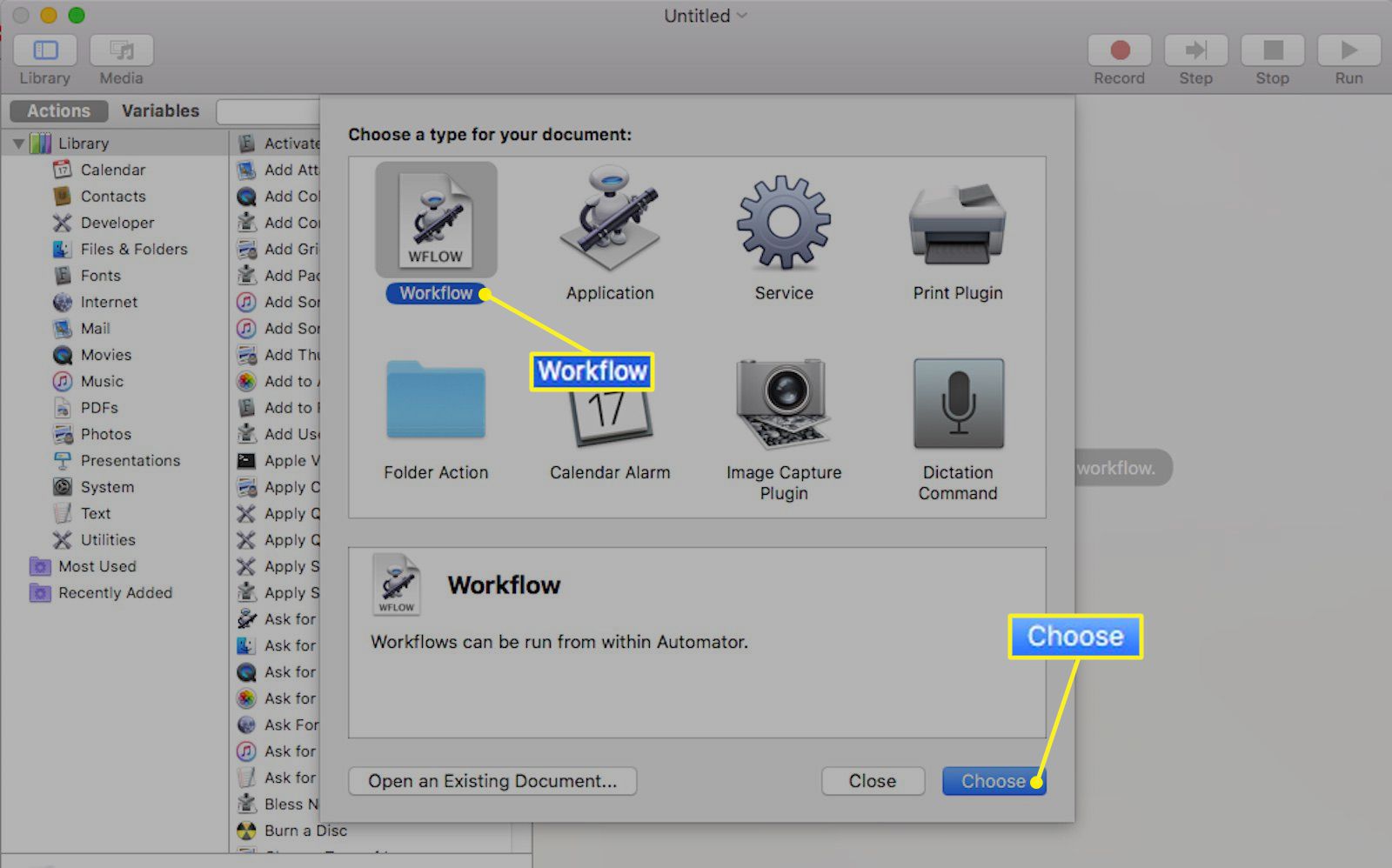Select the Application document type icon

[610, 219]
